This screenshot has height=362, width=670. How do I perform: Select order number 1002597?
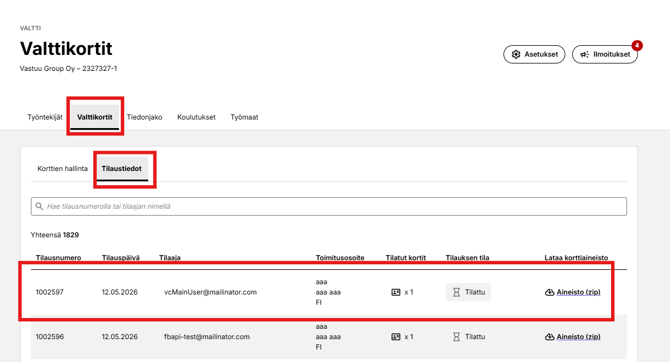pyautogui.click(x=50, y=292)
